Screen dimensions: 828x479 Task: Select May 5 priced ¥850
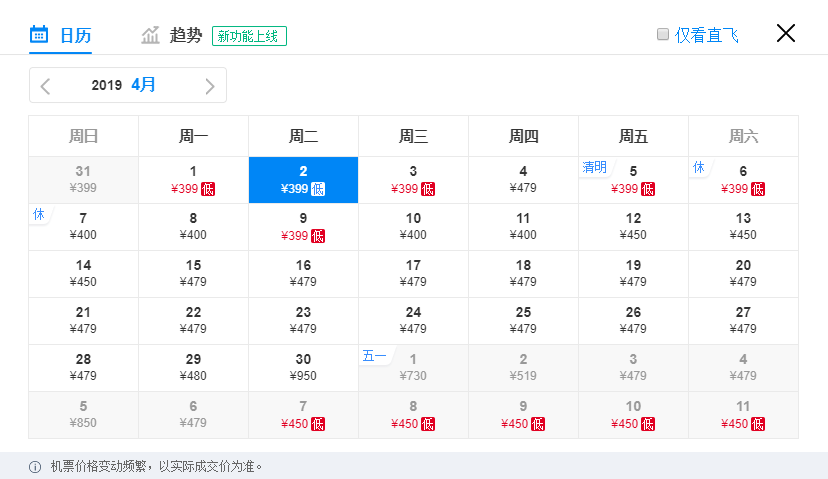pos(83,415)
